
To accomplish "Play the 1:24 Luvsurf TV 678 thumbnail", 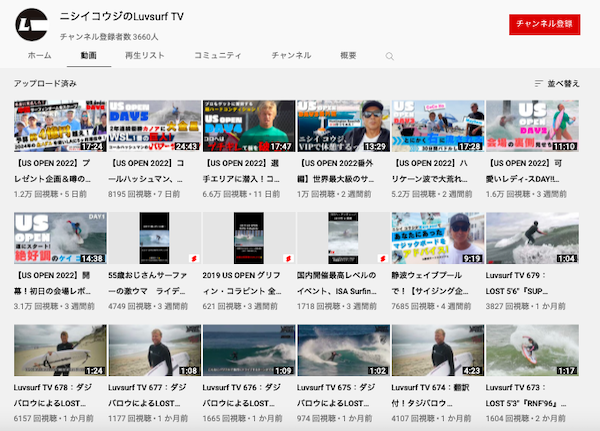I will (60, 350).
